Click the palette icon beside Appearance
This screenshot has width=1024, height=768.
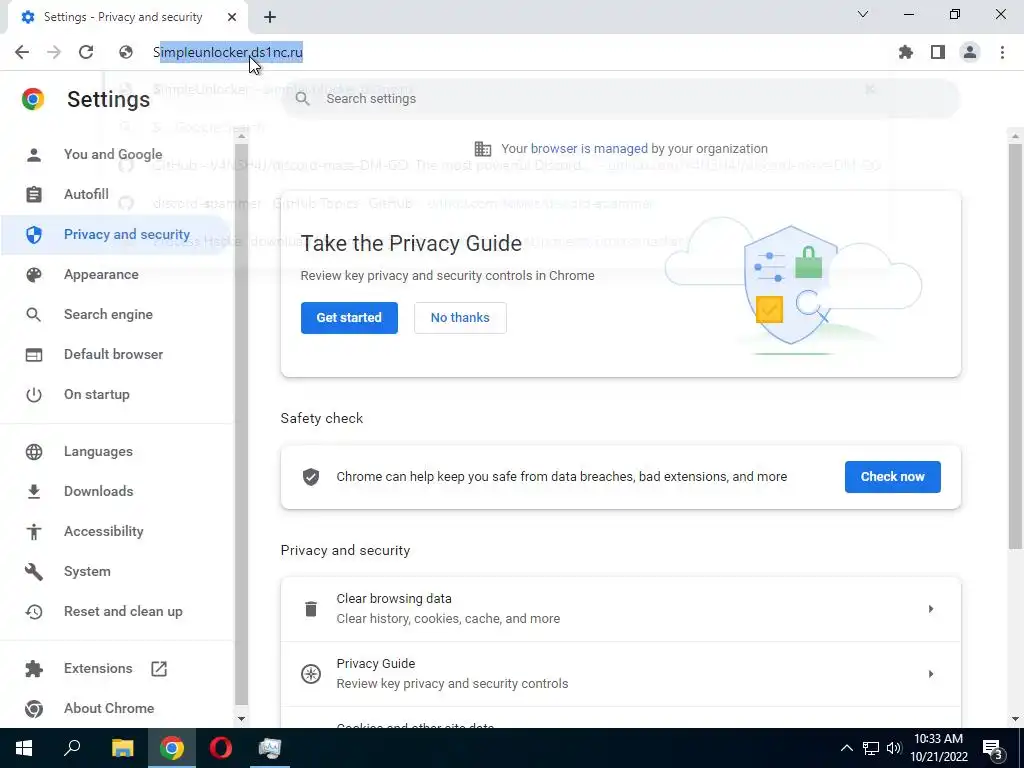tap(34, 274)
